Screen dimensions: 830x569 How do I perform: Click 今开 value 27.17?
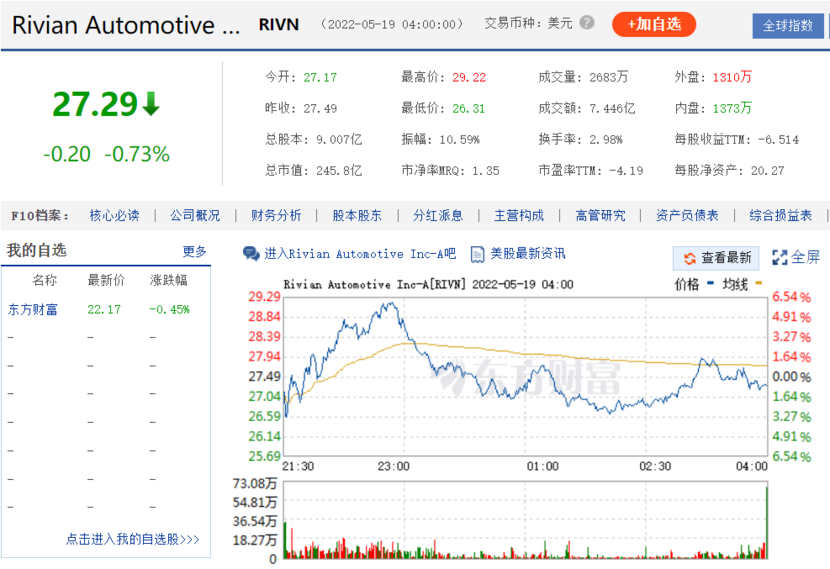tap(320, 78)
